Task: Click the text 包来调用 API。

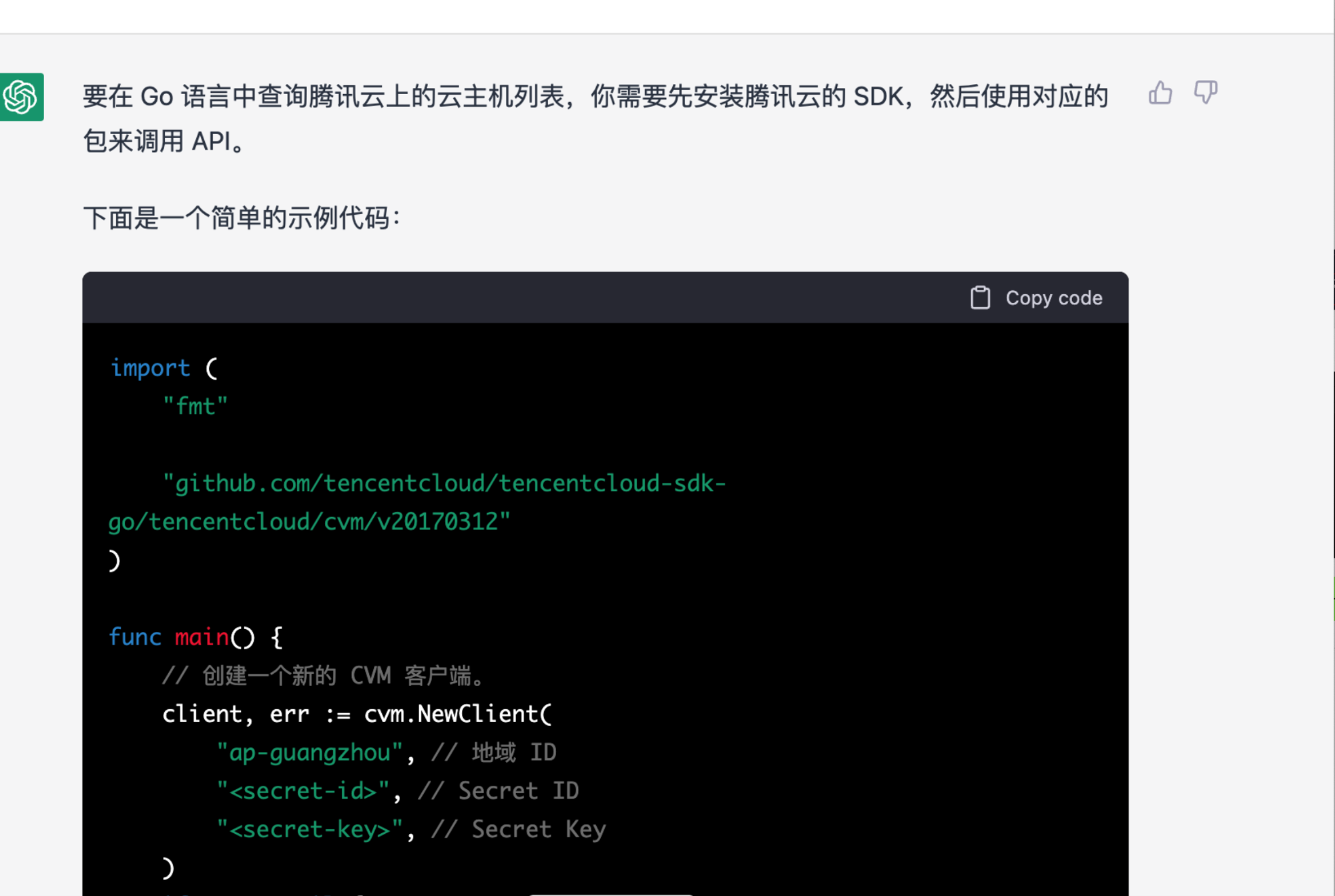Action: (x=164, y=141)
